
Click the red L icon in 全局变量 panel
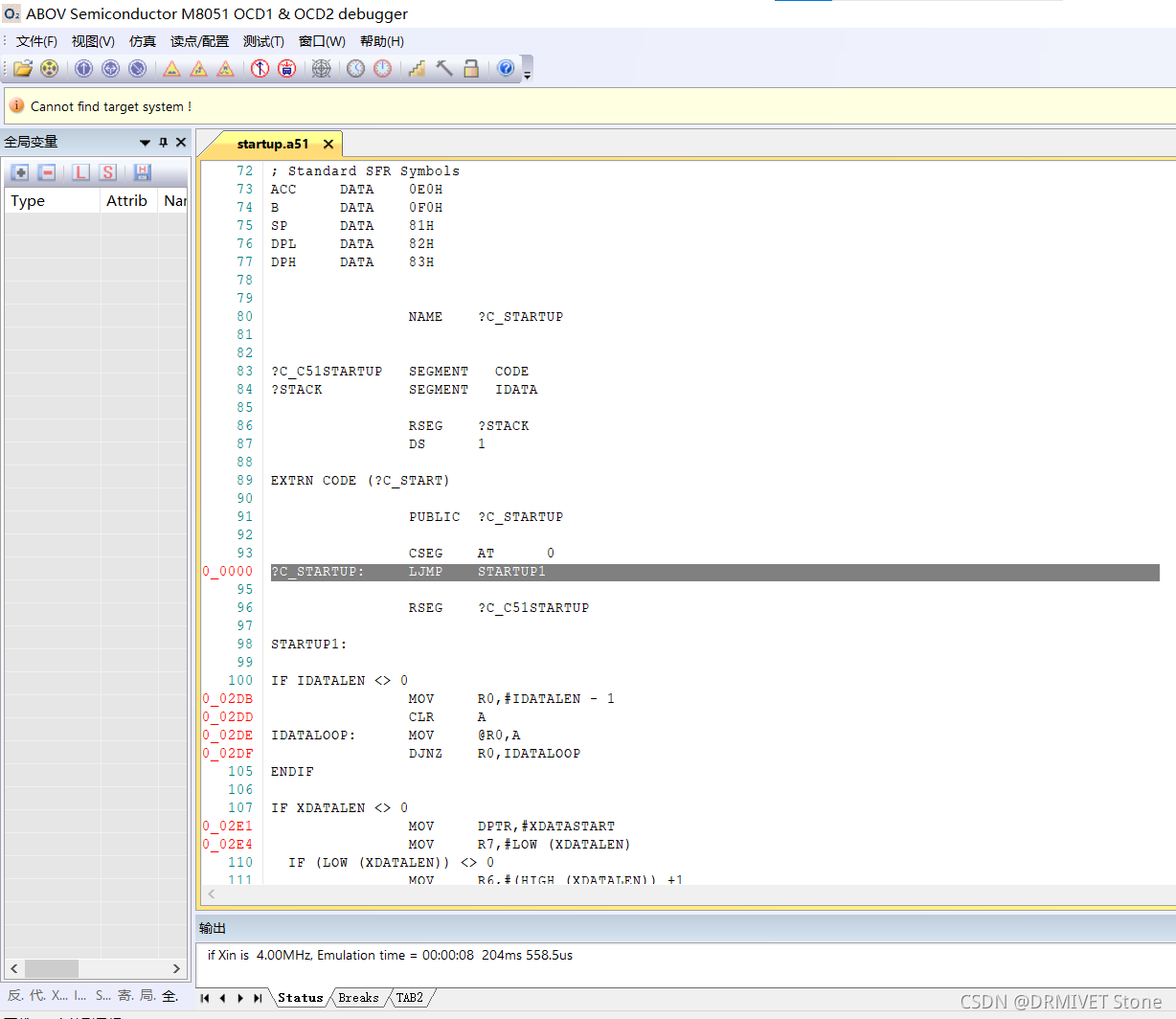pyautogui.click(x=81, y=172)
